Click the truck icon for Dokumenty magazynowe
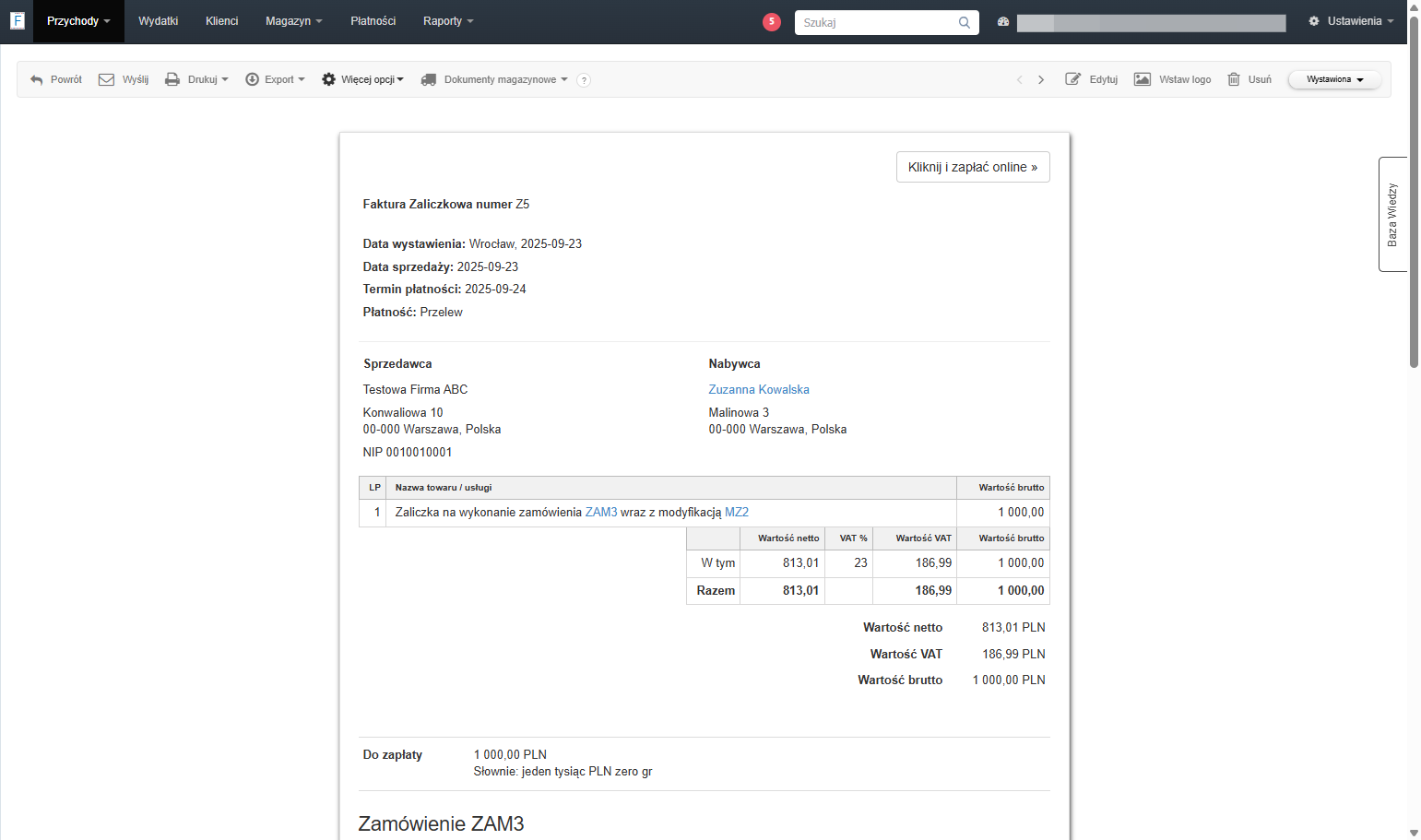Image resolution: width=1421 pixels, height=840 pixels. coord(429,79)
